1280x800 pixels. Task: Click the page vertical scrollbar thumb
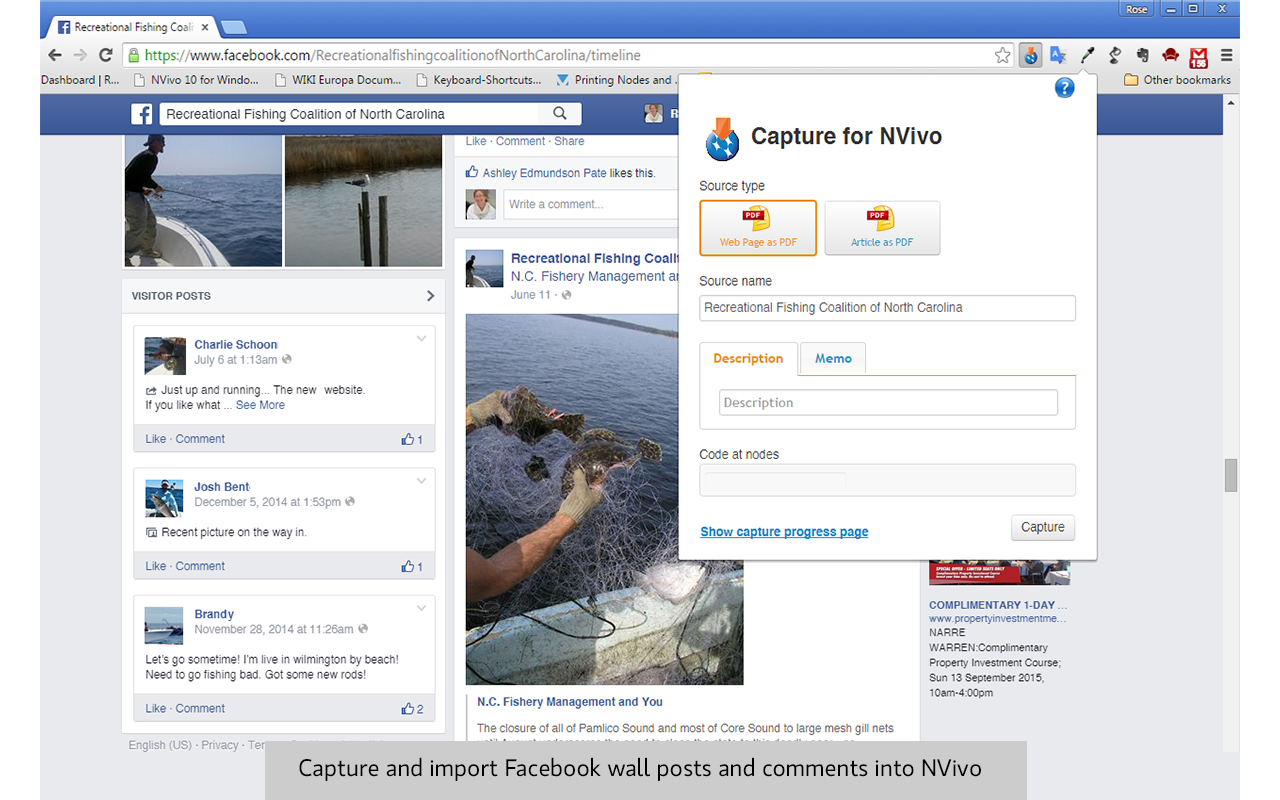click(x=1231, y=475)
